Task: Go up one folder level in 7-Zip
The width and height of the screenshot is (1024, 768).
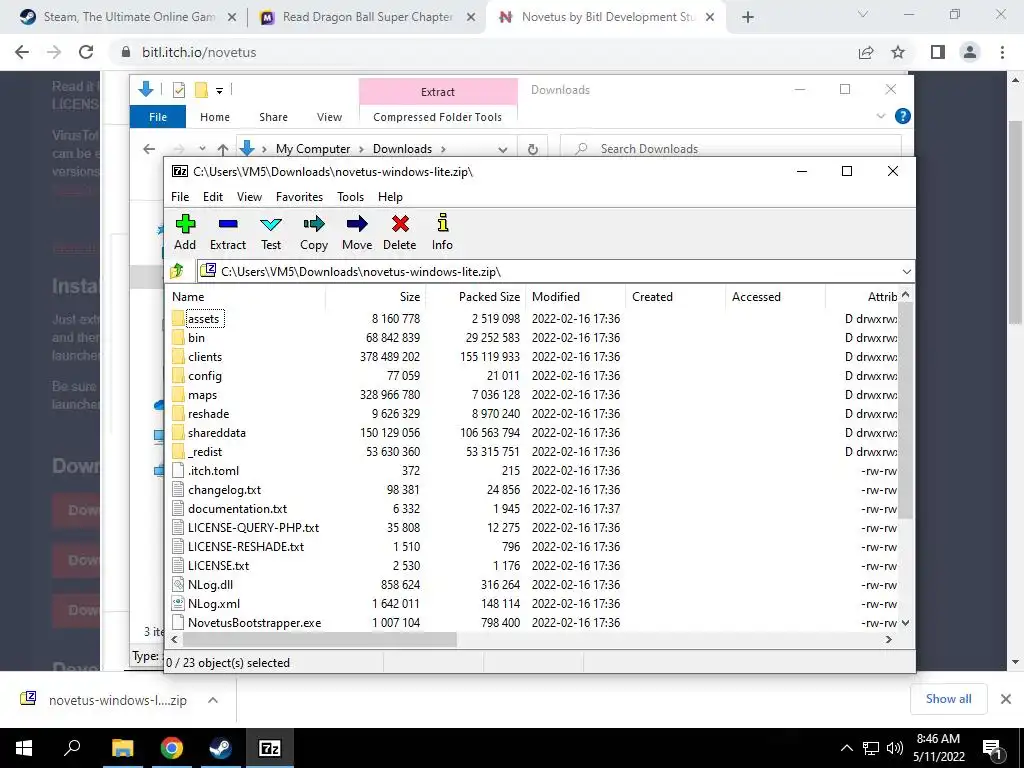Action: [x=176, y=271]
